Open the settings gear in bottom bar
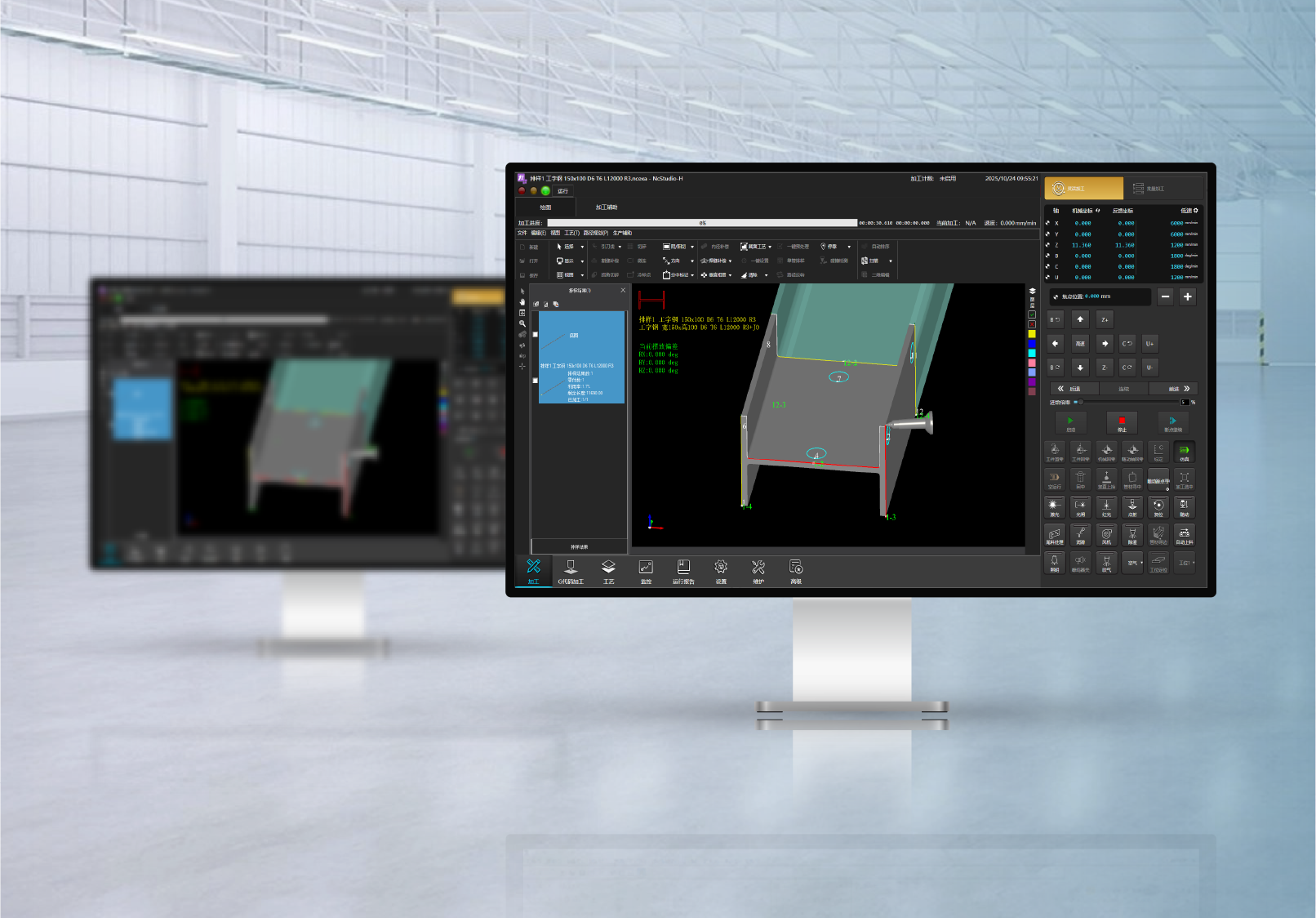The height and width of the screenshot is (918, 1316). [x=720, y=569]
